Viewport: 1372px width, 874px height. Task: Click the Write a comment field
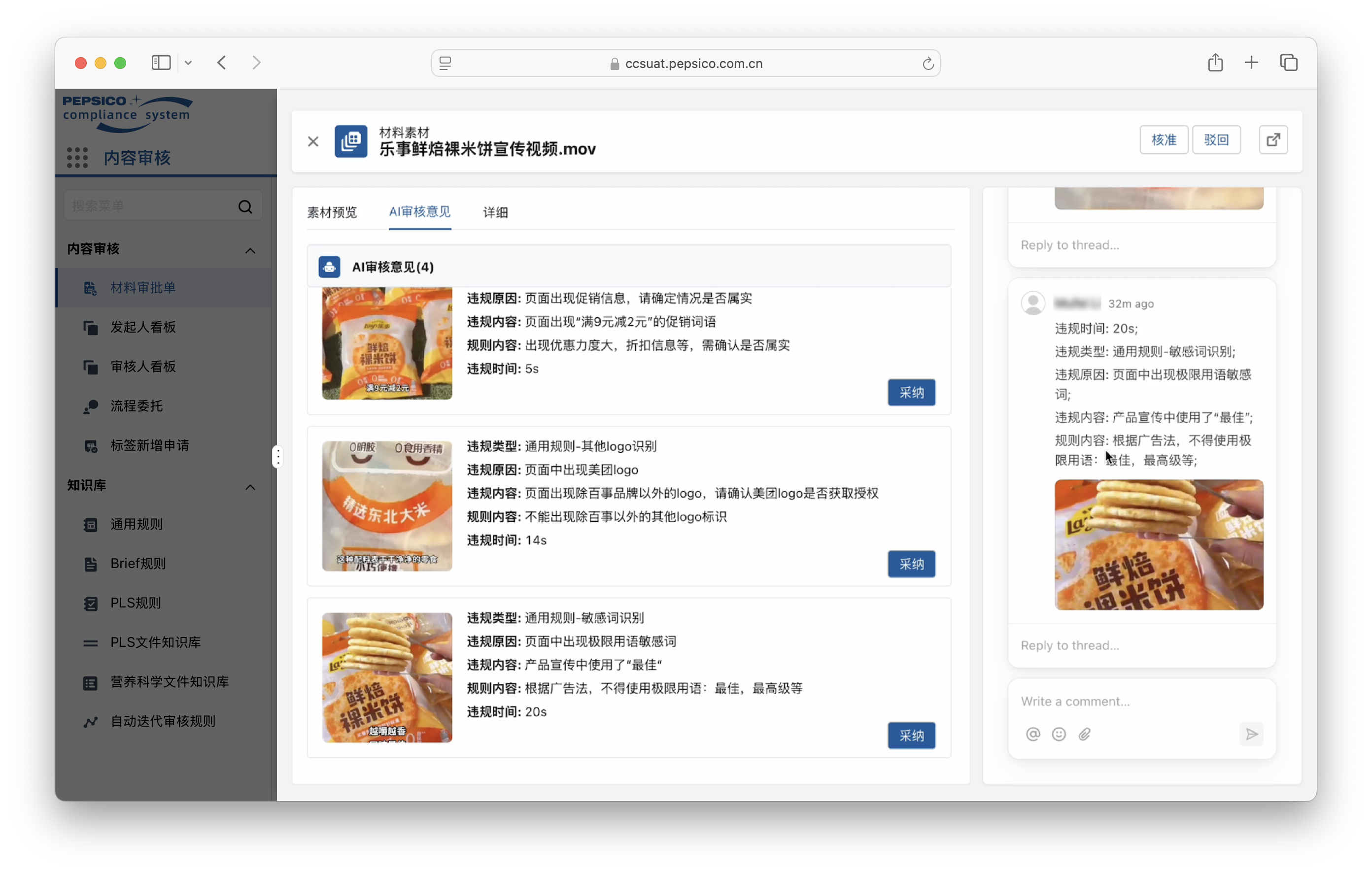click(x=1141, y=701)
